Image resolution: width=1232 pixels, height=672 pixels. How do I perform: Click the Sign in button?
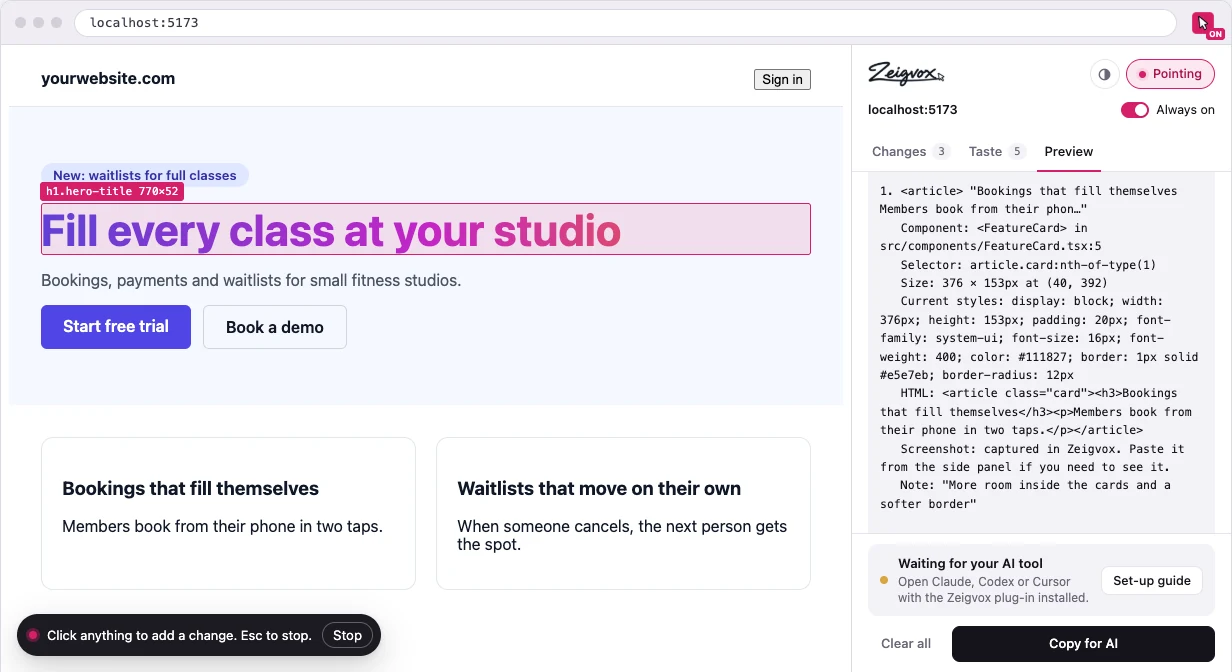point(782,79)
